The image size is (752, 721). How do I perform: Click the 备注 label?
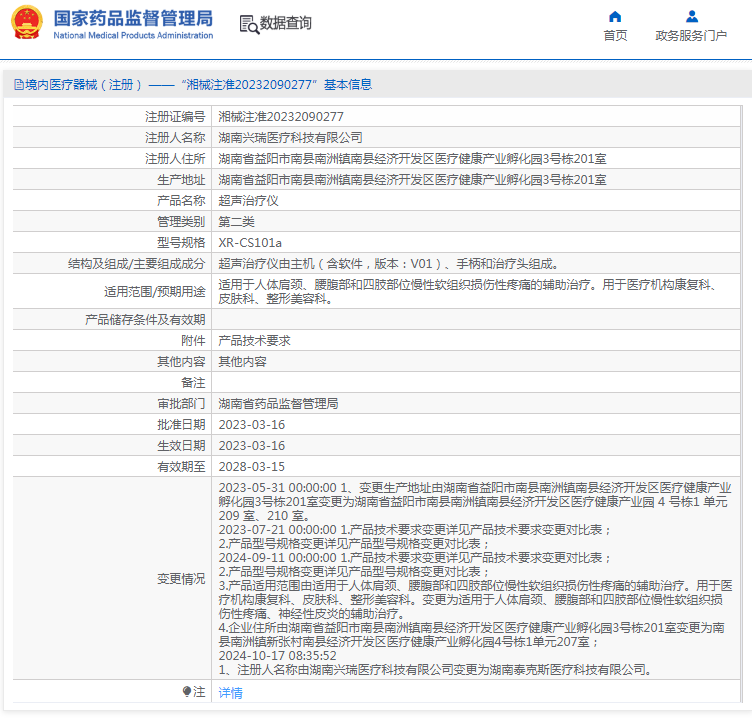pos(193,383)
